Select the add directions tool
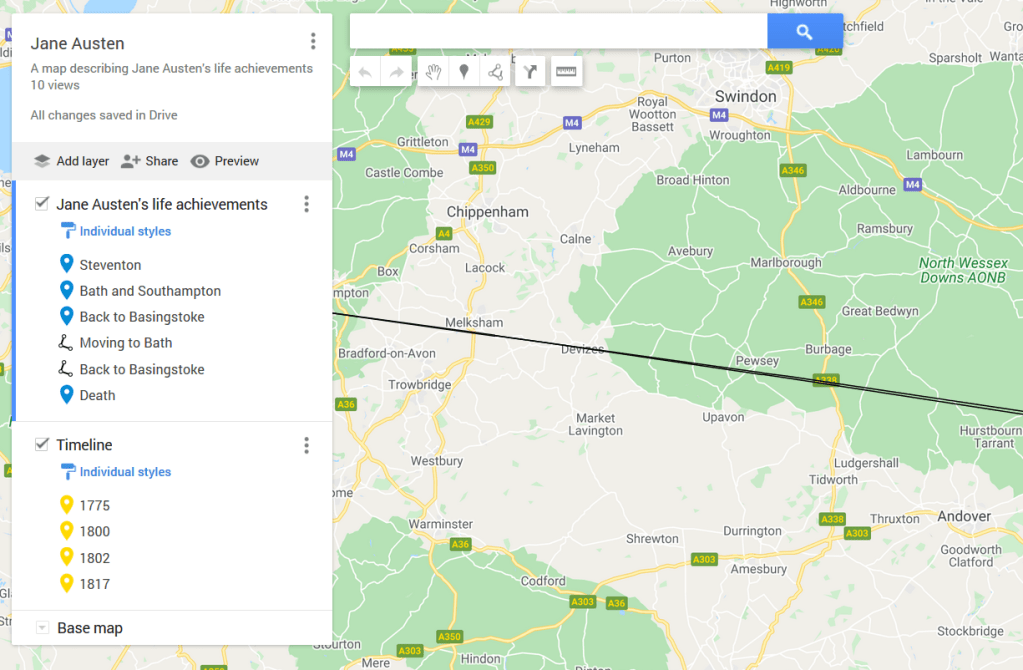This screenshot has width=1023, height=670. coord(531,71)
